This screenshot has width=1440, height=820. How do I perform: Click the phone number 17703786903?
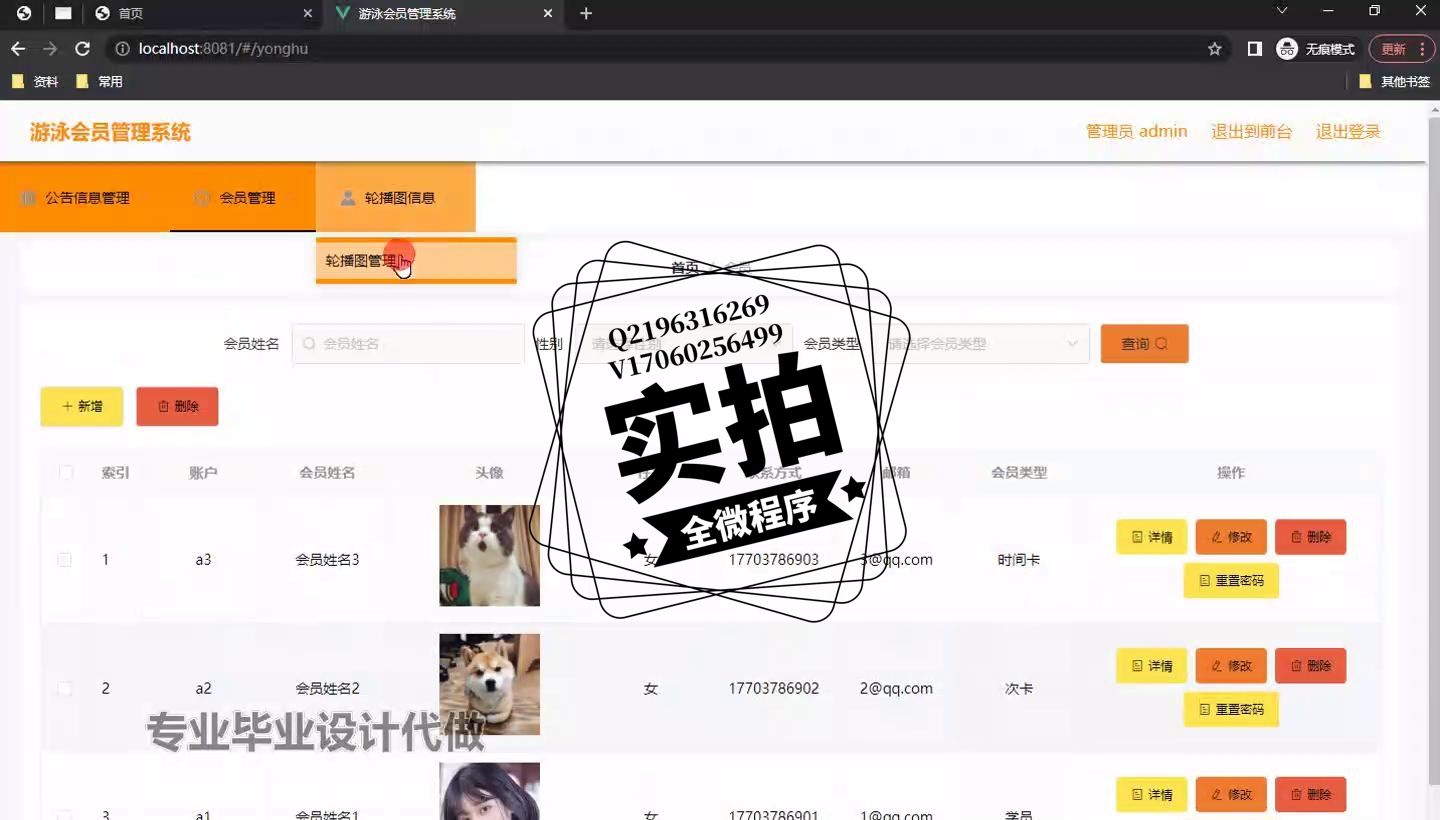pyautogui.click(x=774, y=560)
